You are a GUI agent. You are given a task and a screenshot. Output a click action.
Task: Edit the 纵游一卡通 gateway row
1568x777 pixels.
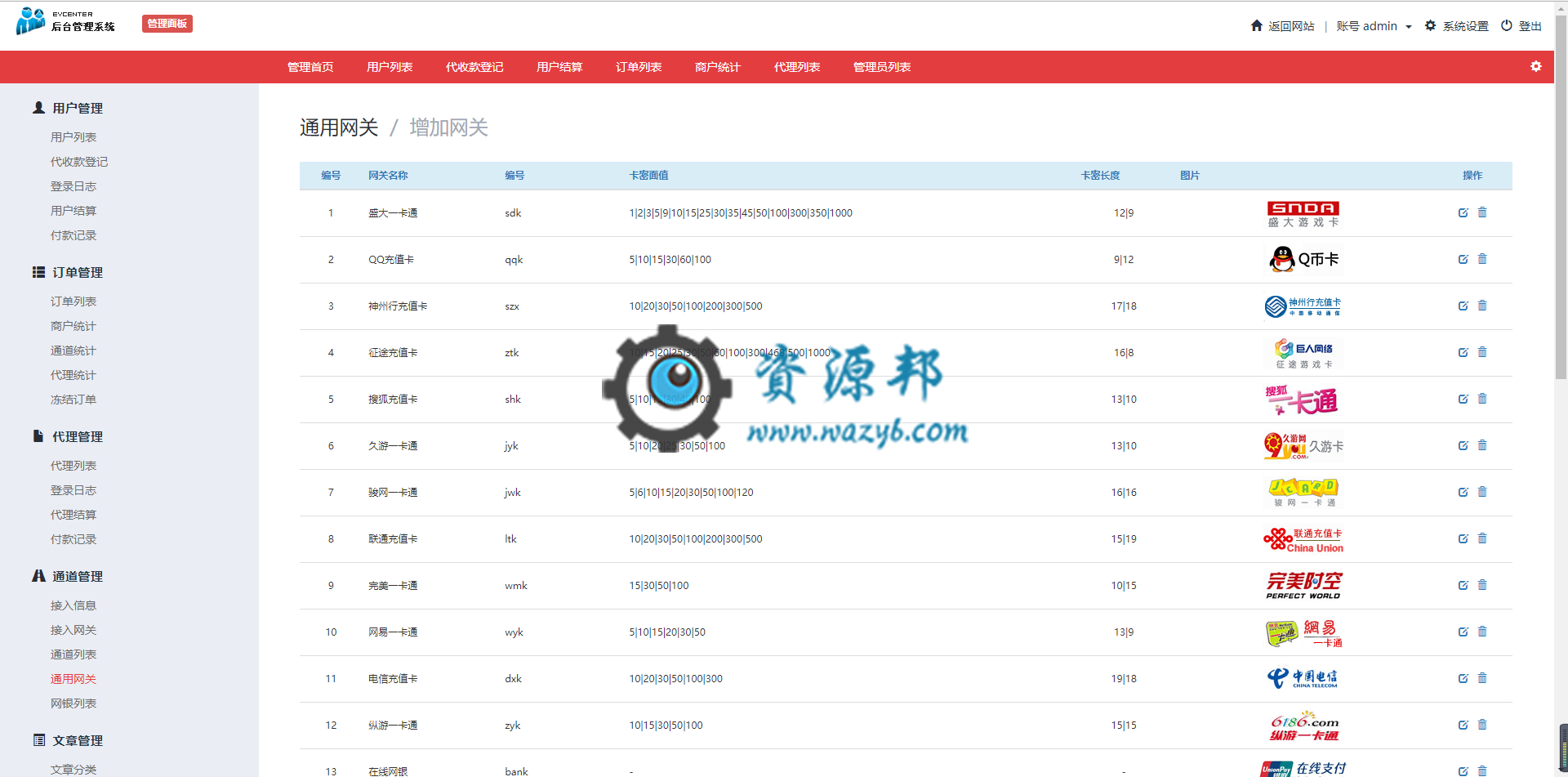[x=1463, y=725]
